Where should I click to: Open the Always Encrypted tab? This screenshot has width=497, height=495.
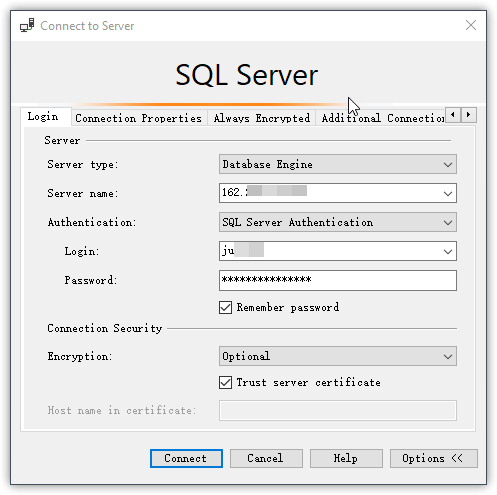tap(262, 118)
